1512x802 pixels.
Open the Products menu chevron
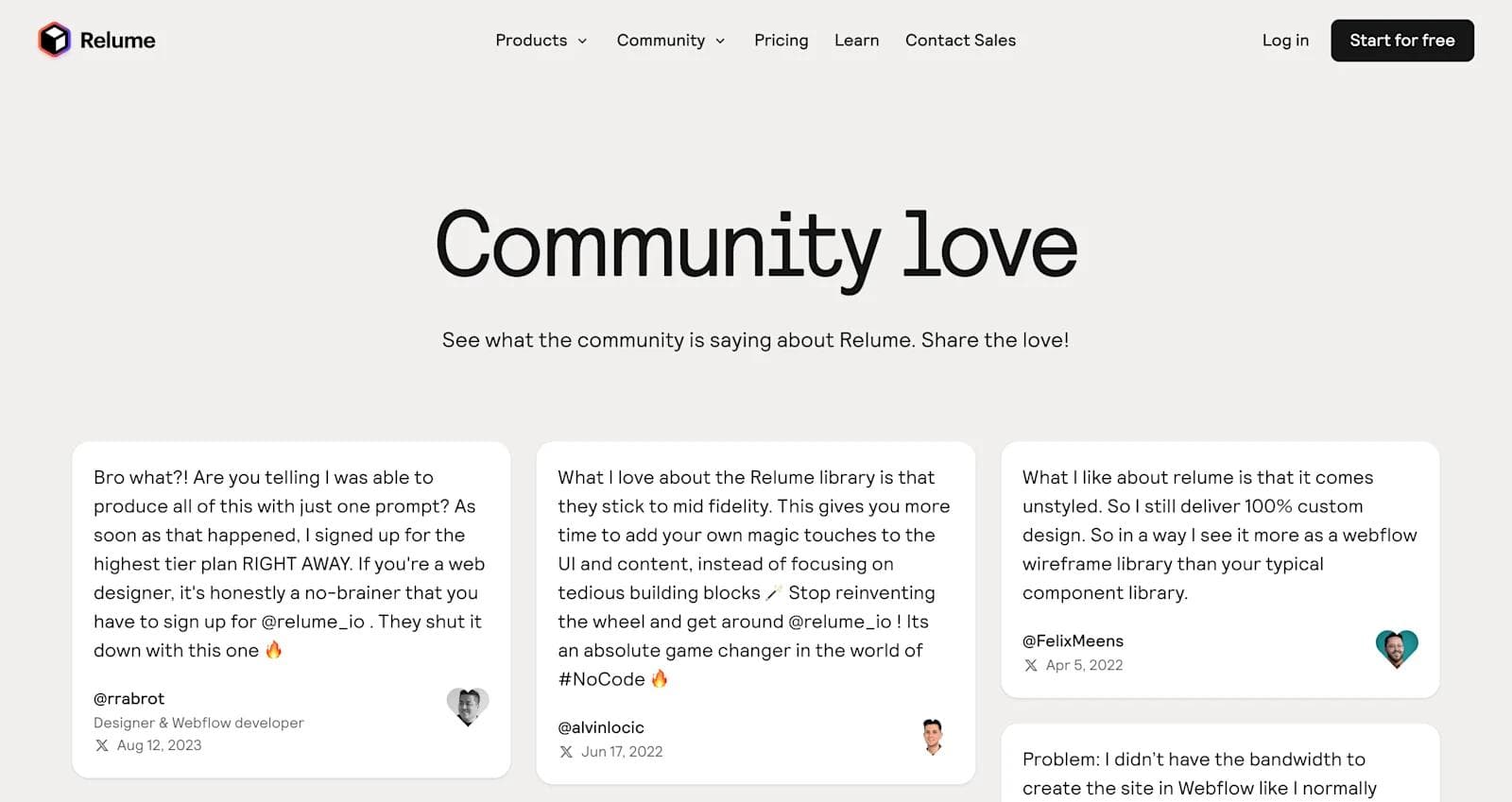(x=581, y=41)
